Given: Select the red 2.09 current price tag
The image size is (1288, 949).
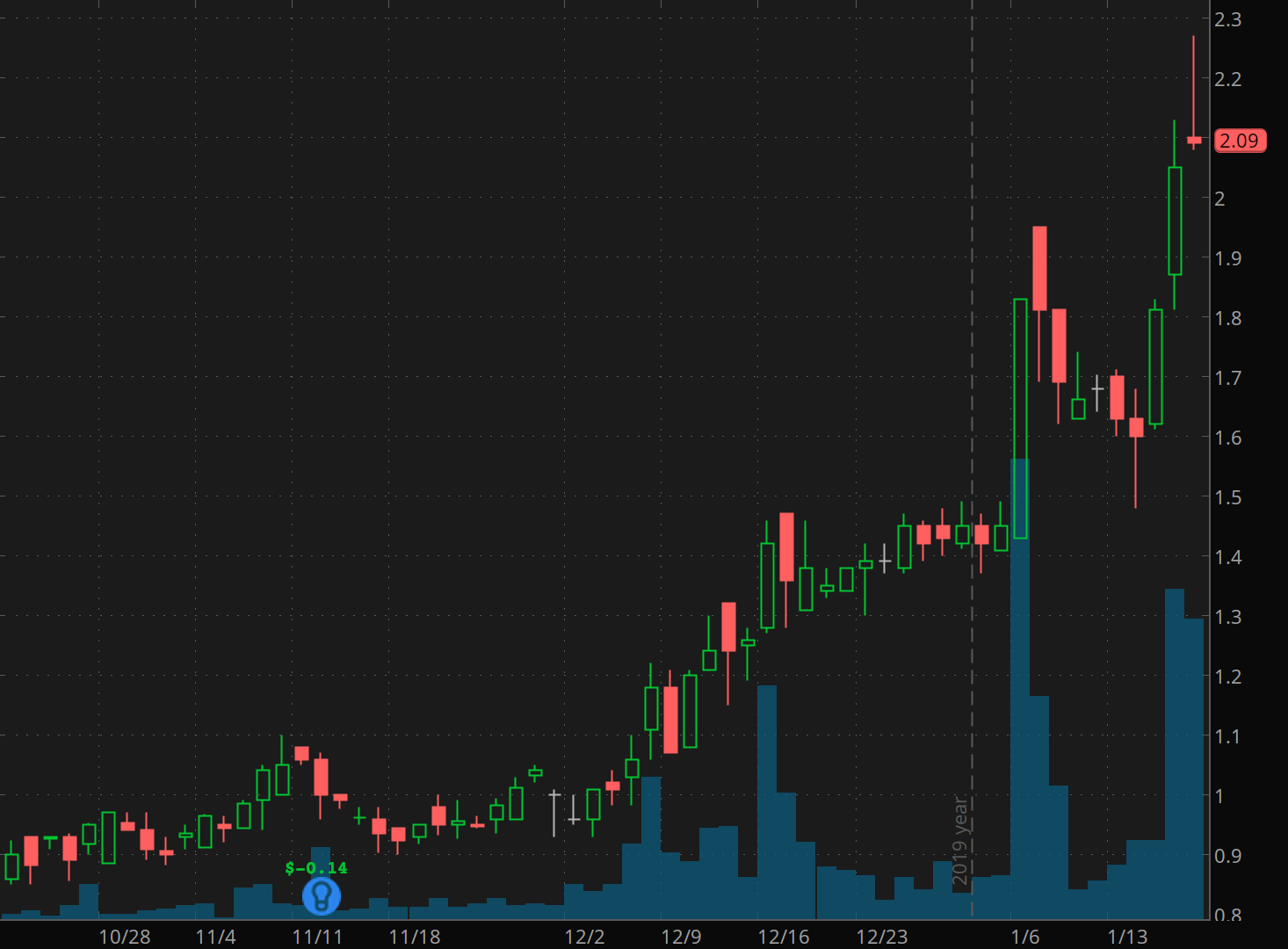Looking at the screenshot, I should click(x=1240, y=141).
